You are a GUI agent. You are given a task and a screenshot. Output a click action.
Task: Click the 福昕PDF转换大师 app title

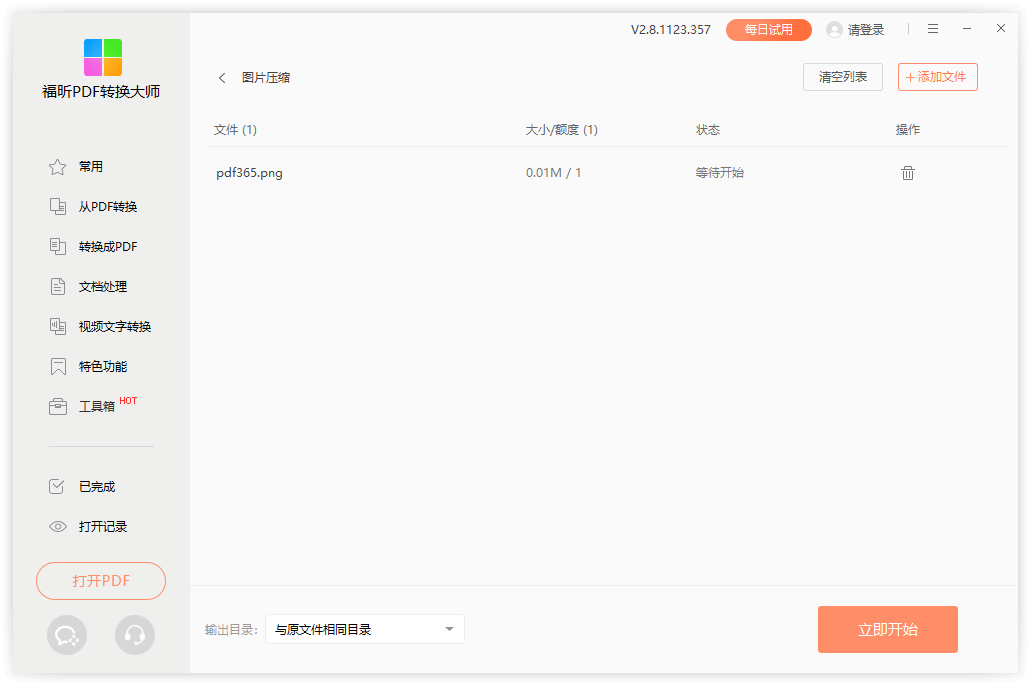pyautogui.click(x=101, y=91)
